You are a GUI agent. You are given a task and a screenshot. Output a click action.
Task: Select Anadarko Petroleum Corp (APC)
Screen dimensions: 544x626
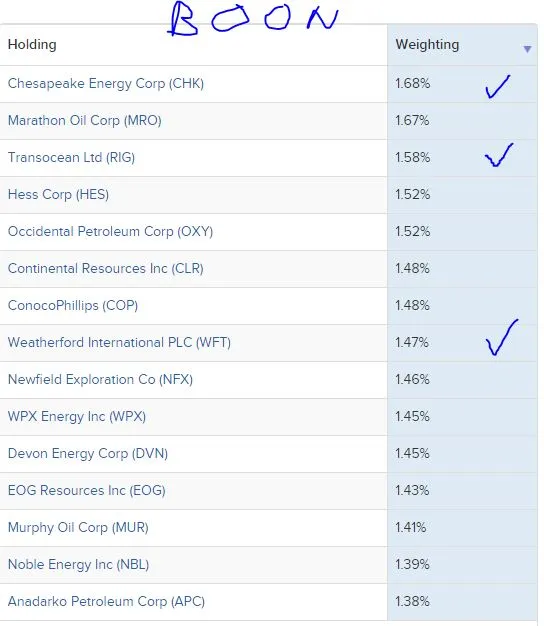[107, 601]
